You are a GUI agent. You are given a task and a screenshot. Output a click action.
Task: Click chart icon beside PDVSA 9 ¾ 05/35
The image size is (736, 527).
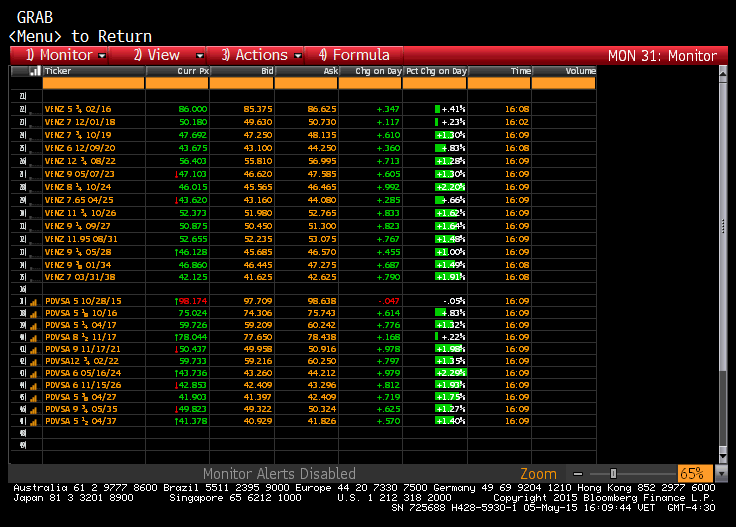[x=33, y=410]
